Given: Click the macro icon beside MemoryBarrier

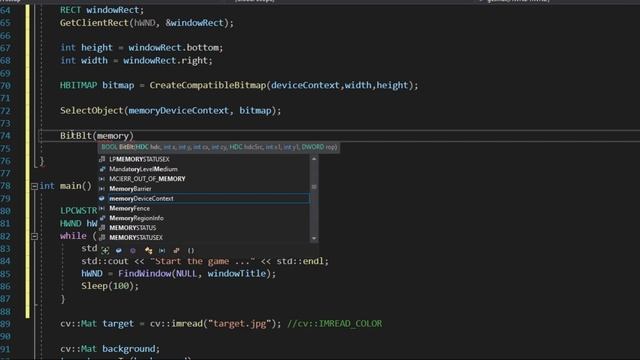Looking at the screenshot, I should (102, 189).
